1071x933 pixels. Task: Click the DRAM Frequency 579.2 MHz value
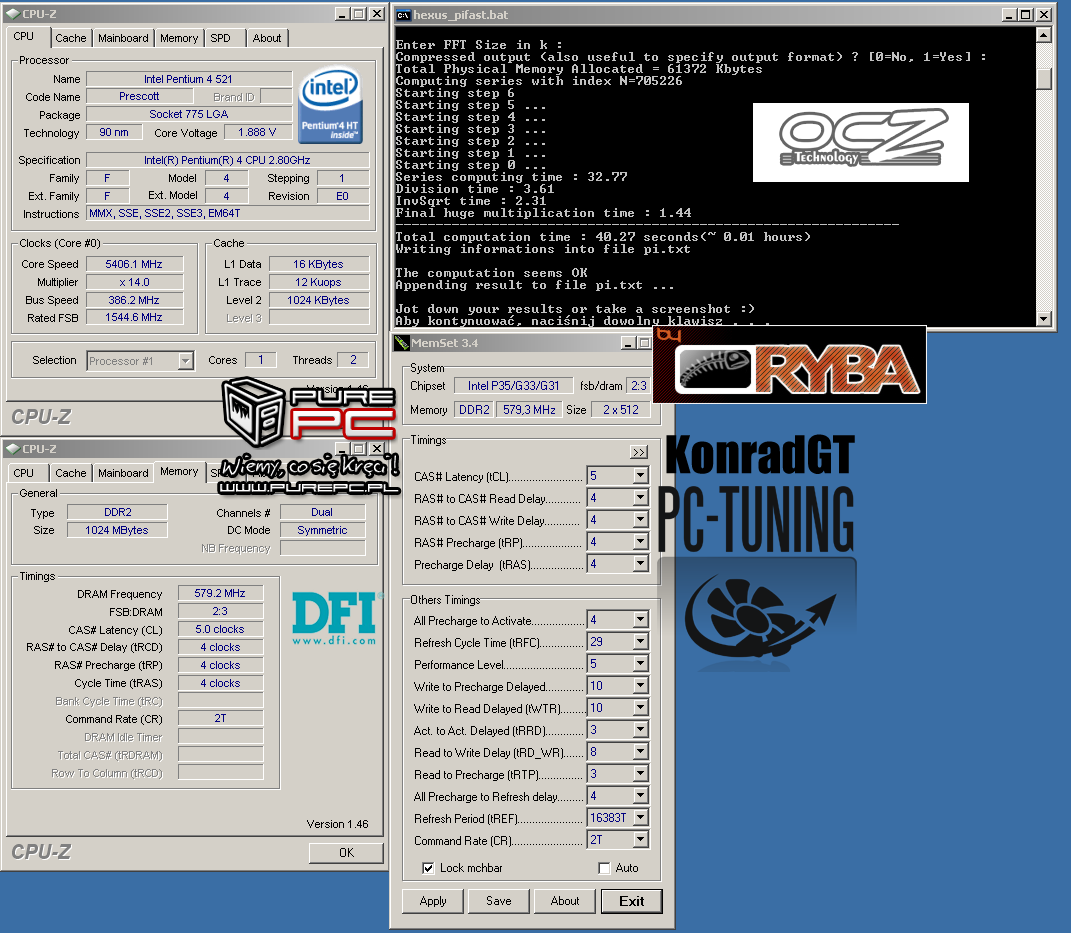[x=220, y=594]
